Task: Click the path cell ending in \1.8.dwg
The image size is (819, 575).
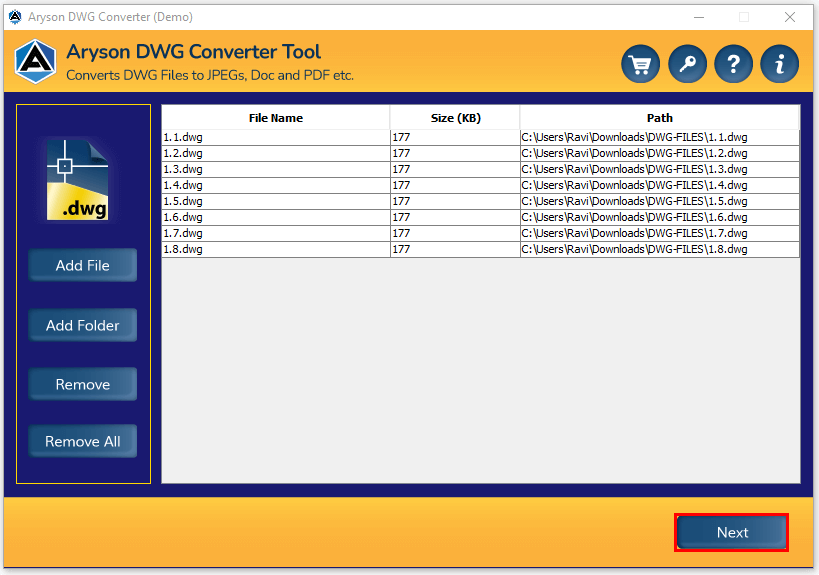Action: pyautogui.click(x=660, y=249)
